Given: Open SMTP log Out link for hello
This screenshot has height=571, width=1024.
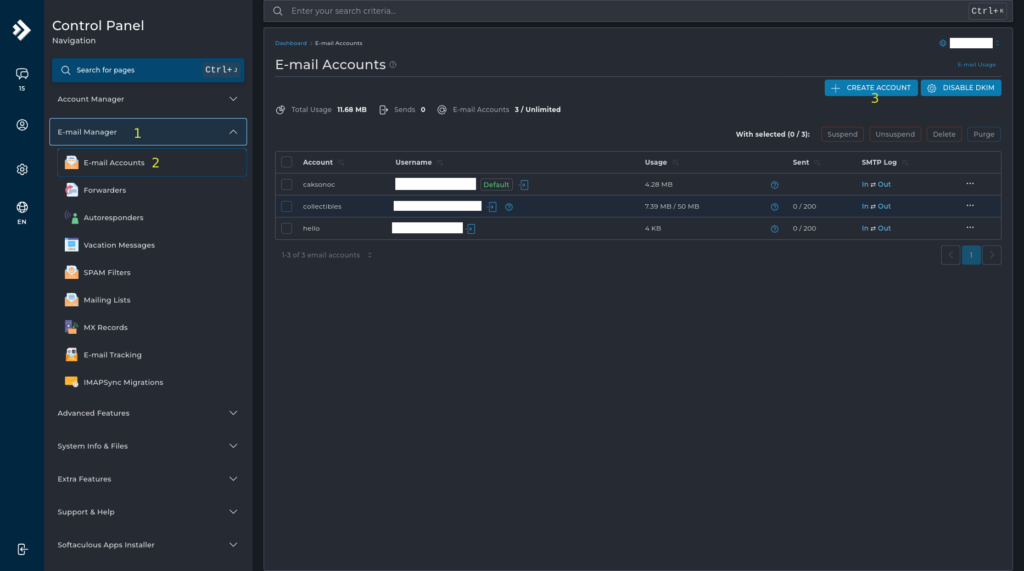Looking at the screenshot, I should point(884,229).
